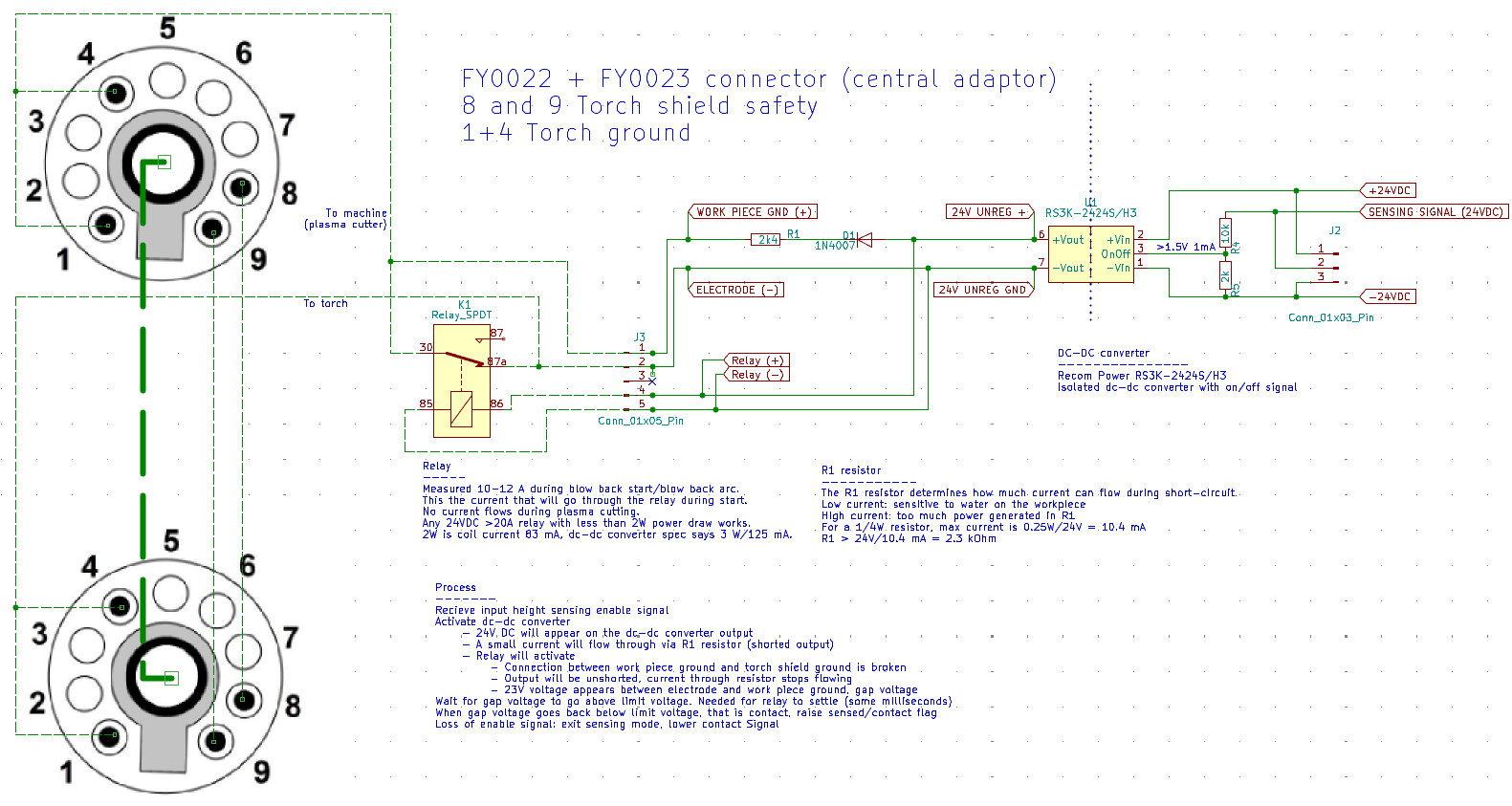
Task: Select the 'R1 resistor' note heading
Action: [x=851, y=470]
